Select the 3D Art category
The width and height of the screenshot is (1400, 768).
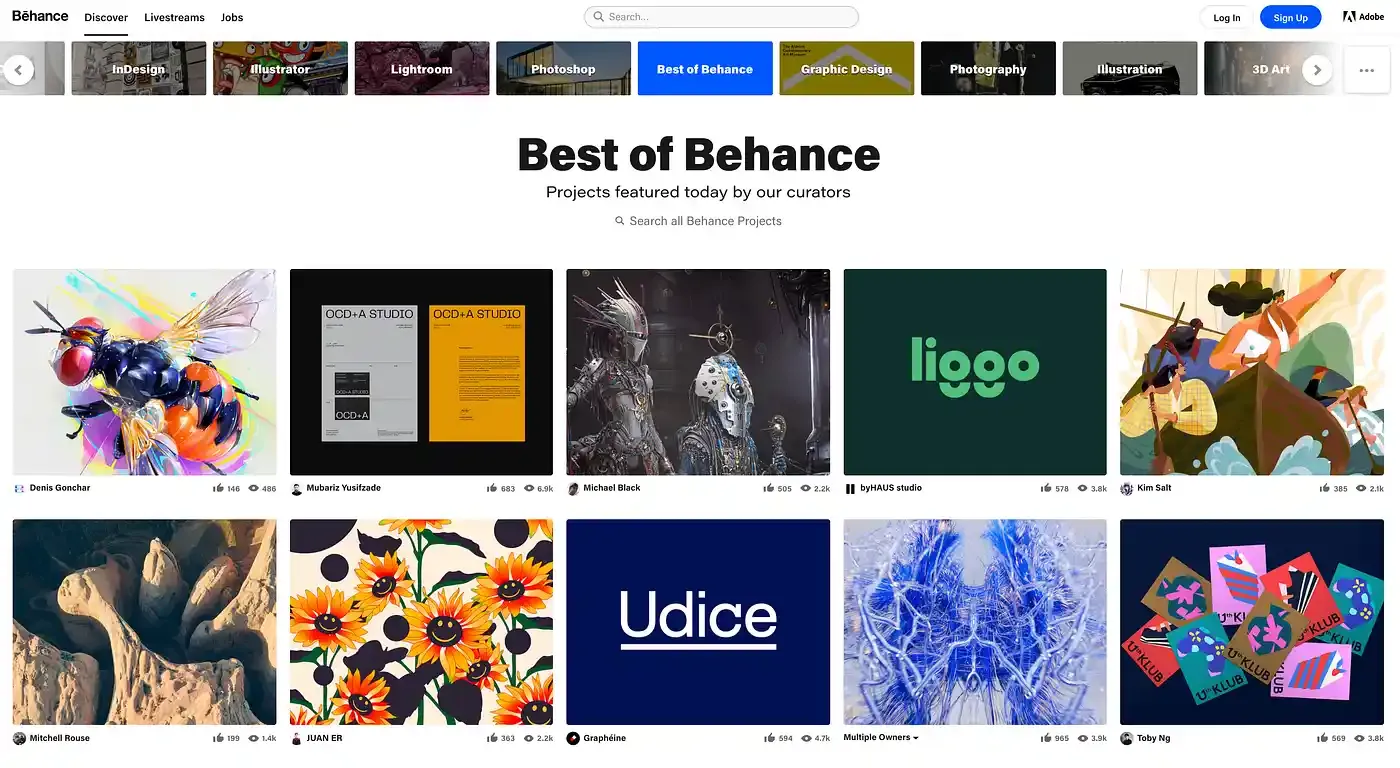pos(1270,68)
